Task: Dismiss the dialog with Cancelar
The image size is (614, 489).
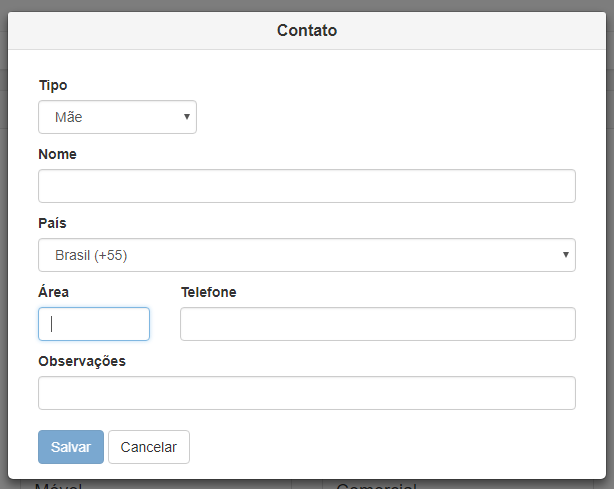Action: [149, 447]
